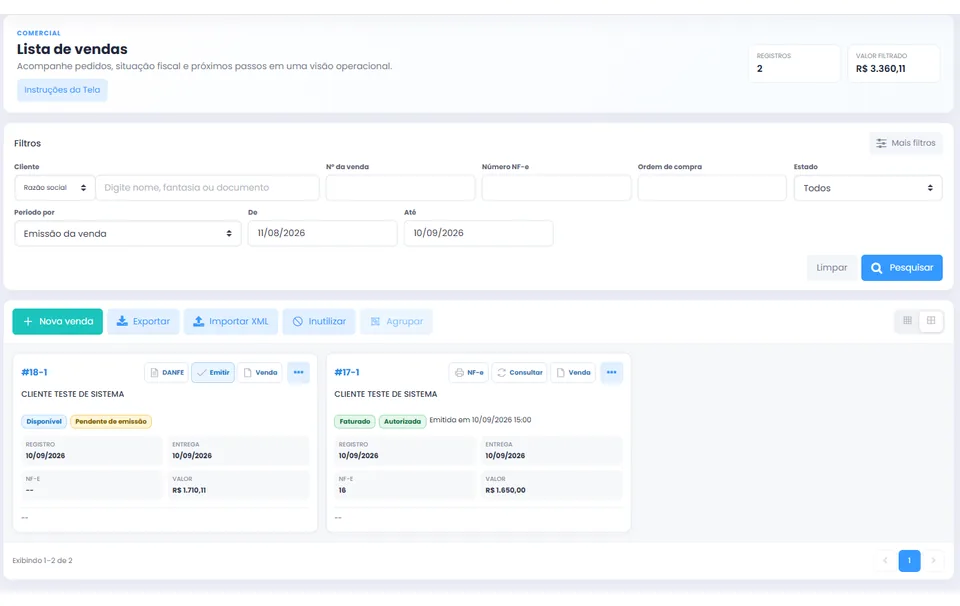Open the Estado dropdown showing Todos

[x=868, y=188]
